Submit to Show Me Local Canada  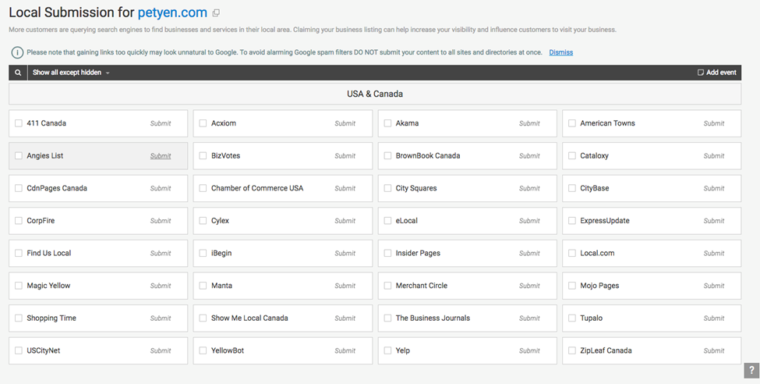(x=345, y=319)
